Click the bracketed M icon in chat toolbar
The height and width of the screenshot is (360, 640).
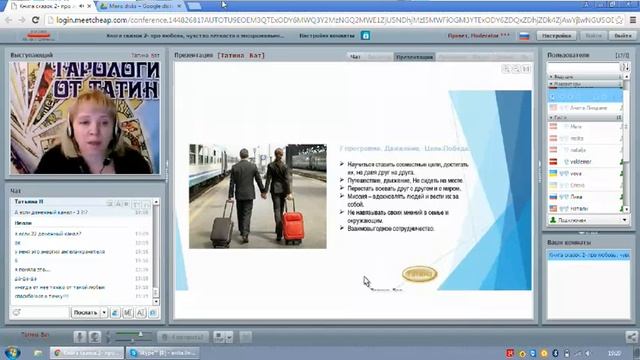(x=128, y=313)
